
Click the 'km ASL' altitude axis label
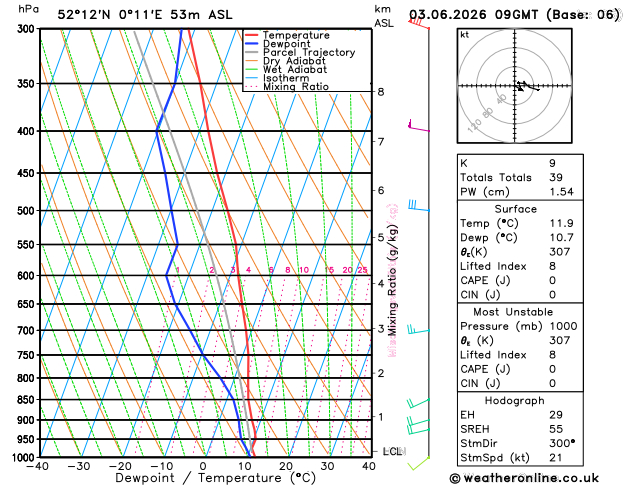coord(384,16)
